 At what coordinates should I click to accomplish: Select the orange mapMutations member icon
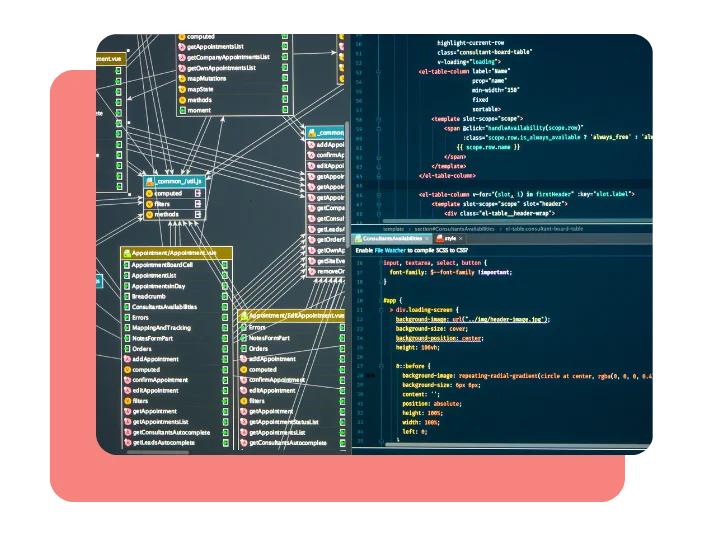[x=182, y=78]
